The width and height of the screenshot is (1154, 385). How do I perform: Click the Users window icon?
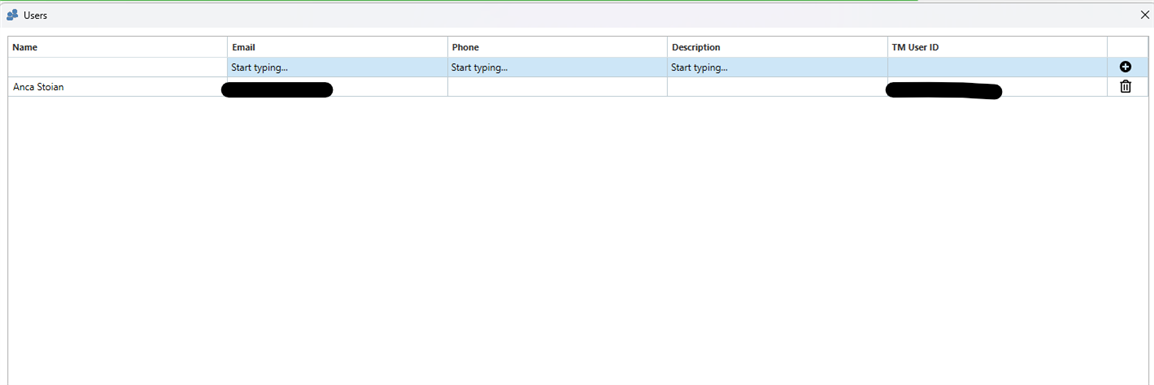(x=12, y=15)
